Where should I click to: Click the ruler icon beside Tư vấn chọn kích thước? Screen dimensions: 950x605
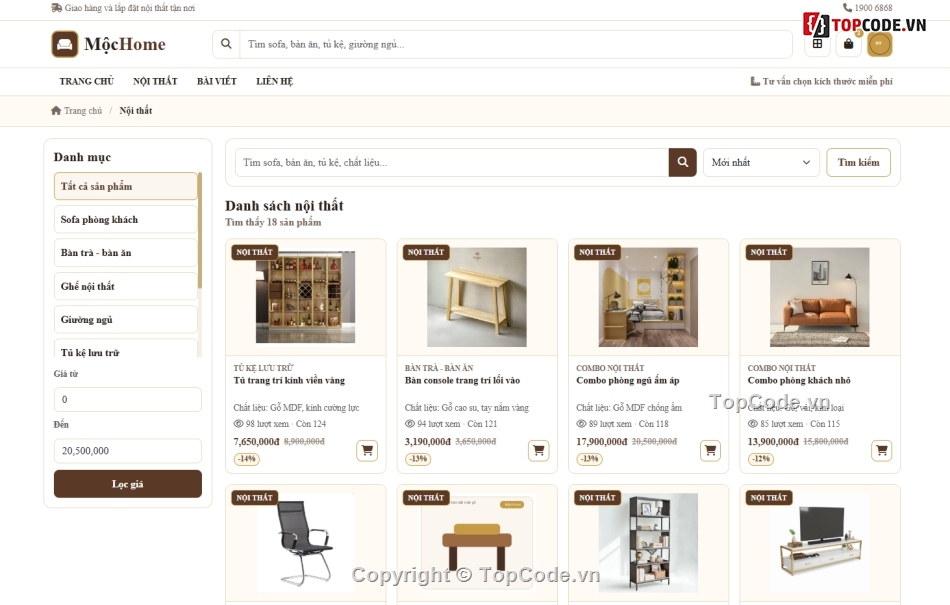(x=755, y=81)
